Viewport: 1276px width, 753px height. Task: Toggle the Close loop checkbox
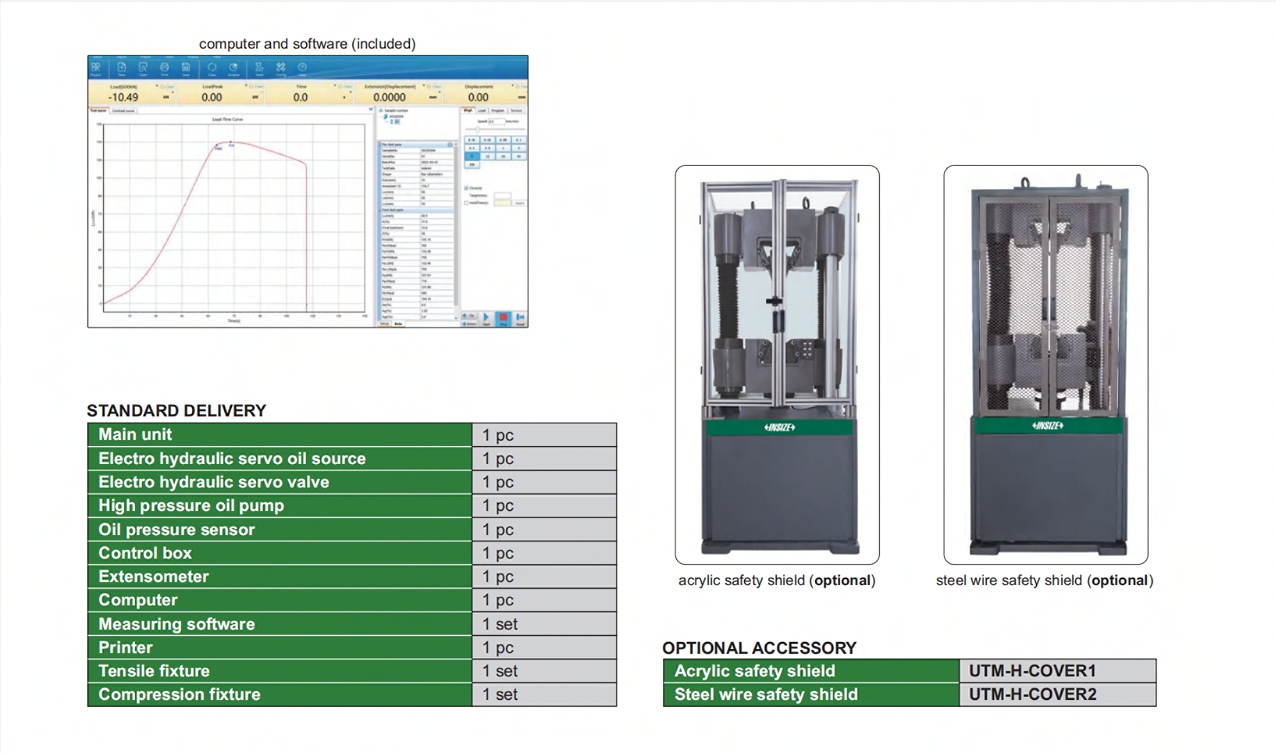coord(467,188)
